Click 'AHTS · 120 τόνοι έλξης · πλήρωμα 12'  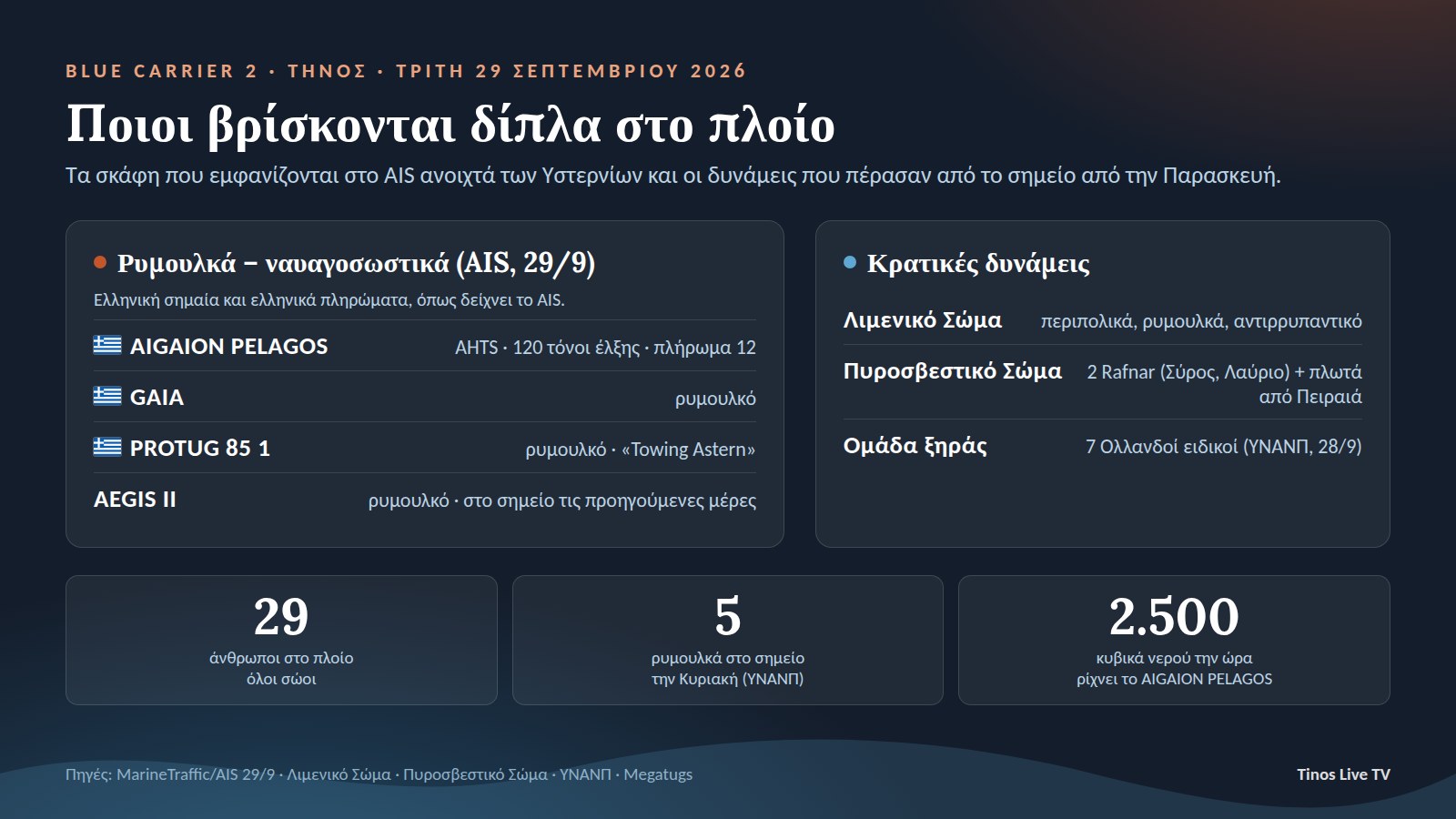click(x=605, y=348)
